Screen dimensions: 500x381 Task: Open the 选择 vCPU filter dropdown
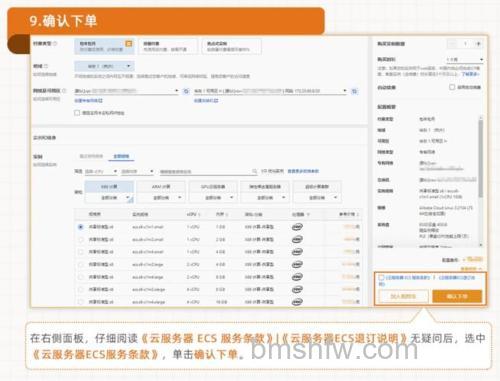click(x=101, y=171)
